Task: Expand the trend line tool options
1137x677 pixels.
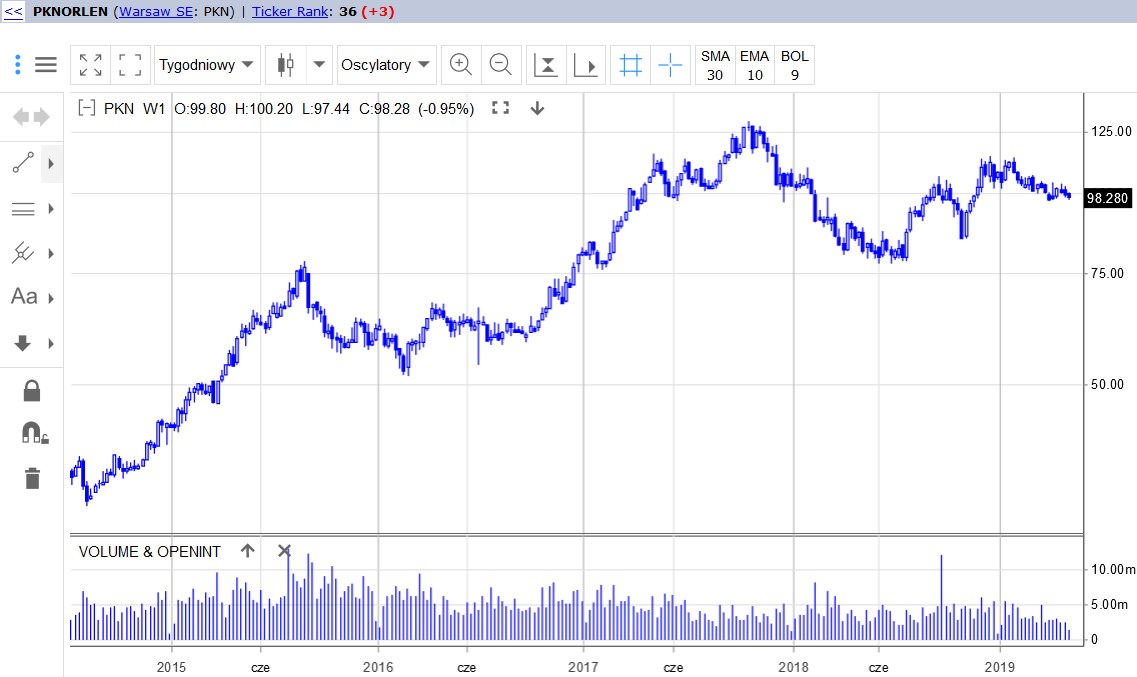Action: (x=51, y=164)
